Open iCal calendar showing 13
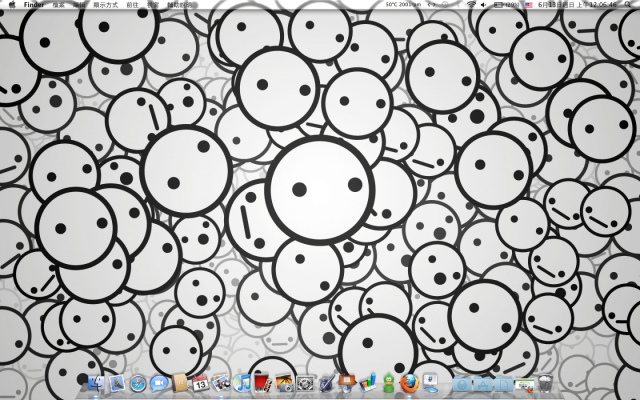 [201, 384]
